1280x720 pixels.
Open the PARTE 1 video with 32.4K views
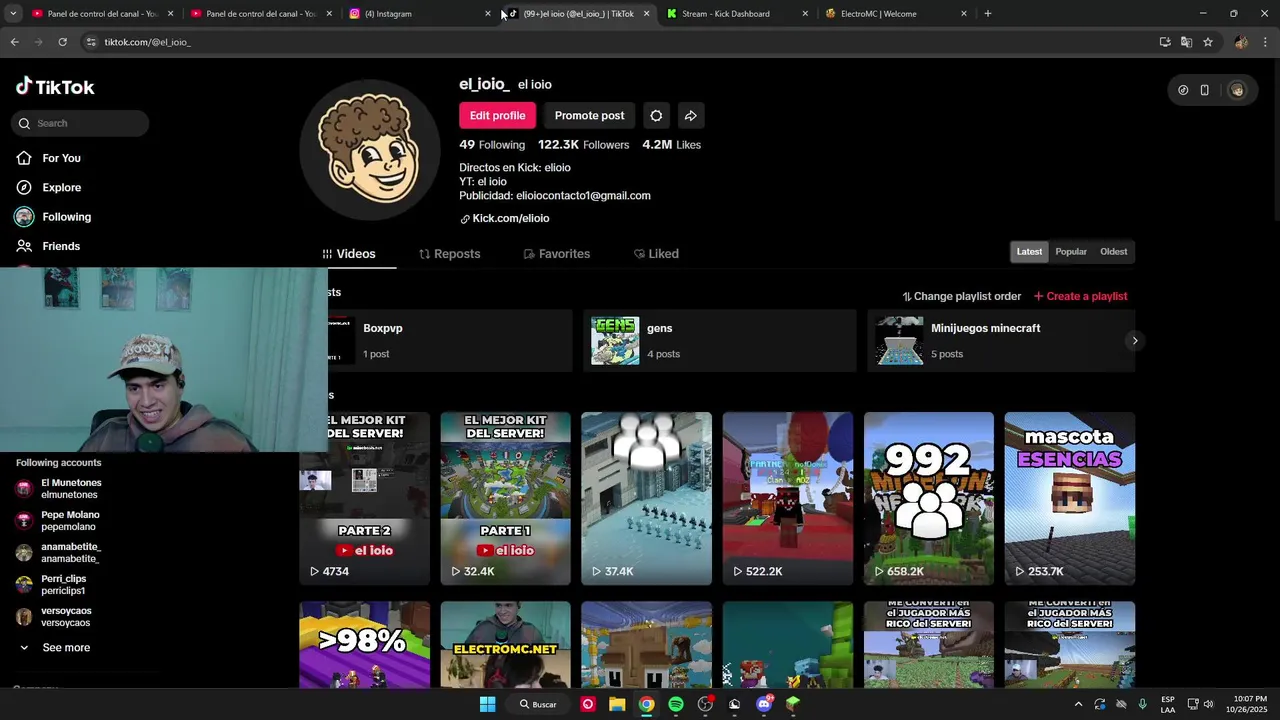click(x=505, y=499)
